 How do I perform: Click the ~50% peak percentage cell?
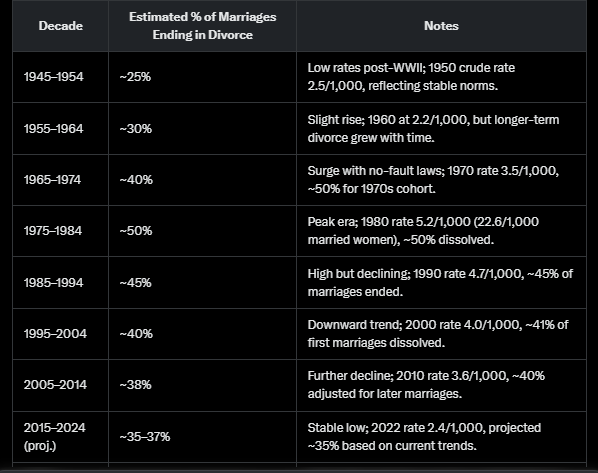[136, 231]
